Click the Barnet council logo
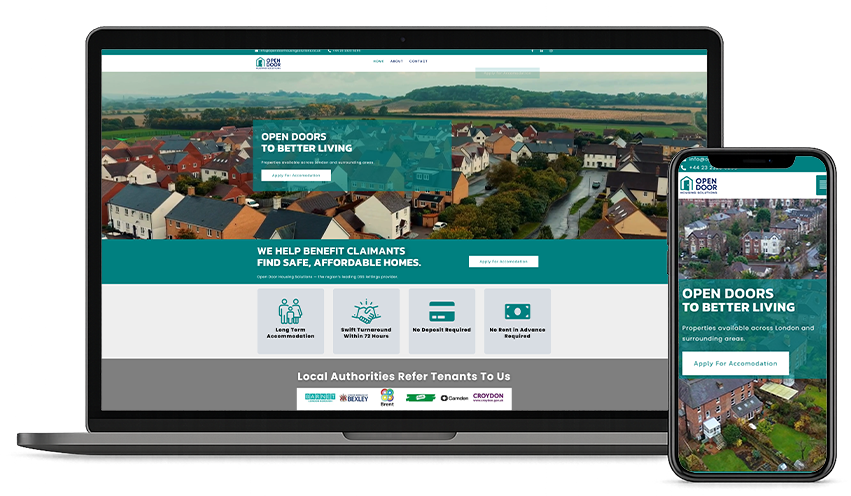 coord(320,397)
